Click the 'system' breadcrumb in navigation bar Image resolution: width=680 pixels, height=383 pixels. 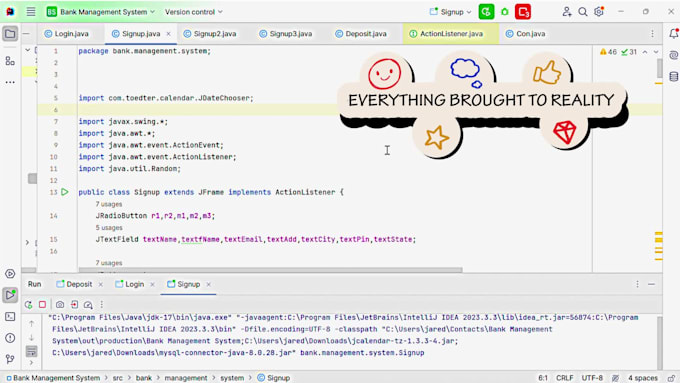tap(232, 378)
